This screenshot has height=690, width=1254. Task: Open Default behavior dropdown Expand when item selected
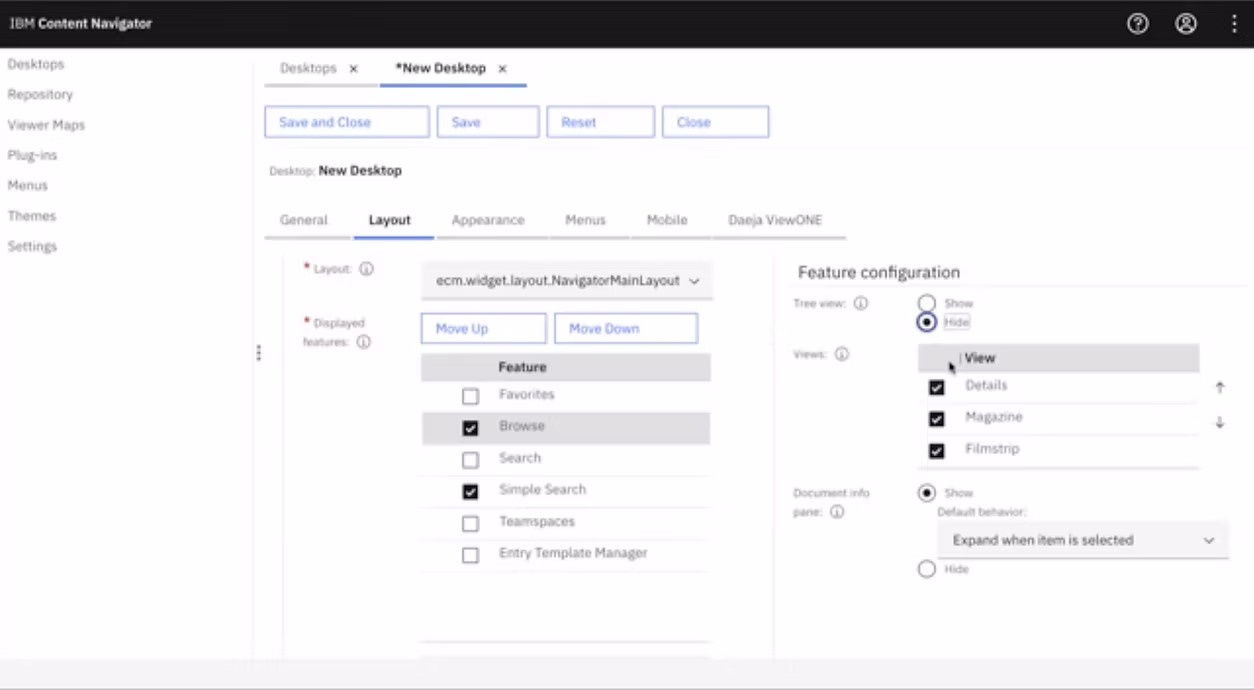1083,540
